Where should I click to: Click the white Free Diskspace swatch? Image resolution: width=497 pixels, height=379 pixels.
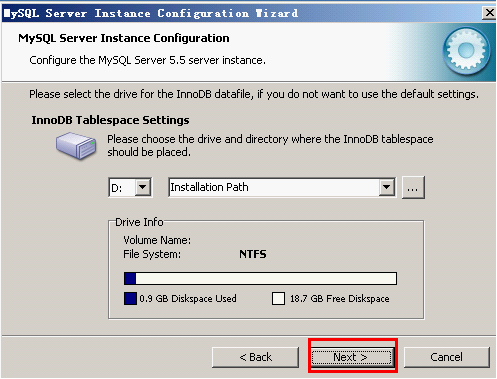(x=278, y=298)
